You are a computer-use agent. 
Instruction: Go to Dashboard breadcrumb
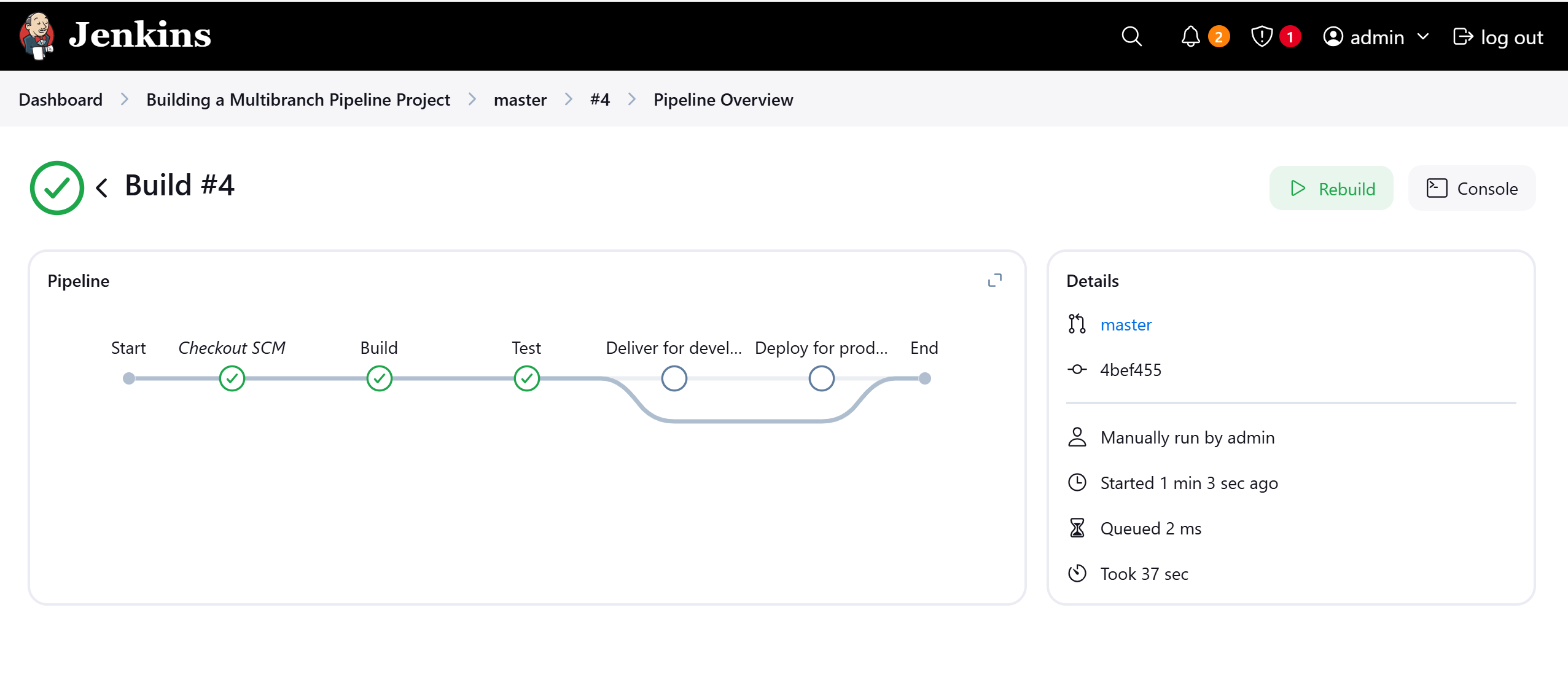click(x=61, y=100)
